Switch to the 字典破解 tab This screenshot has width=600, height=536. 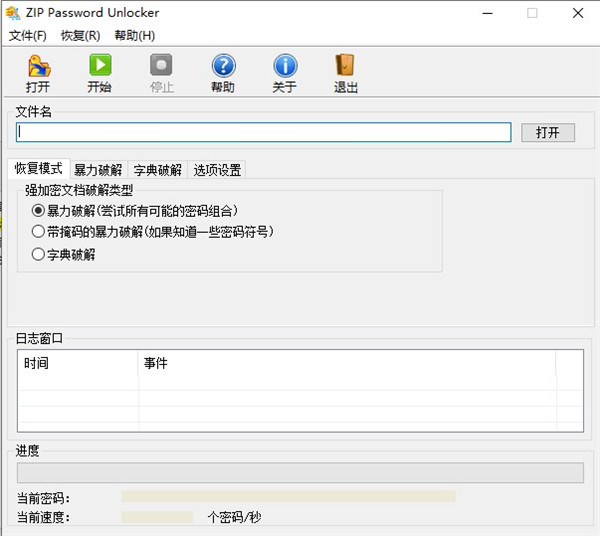(x=158, y=170)
